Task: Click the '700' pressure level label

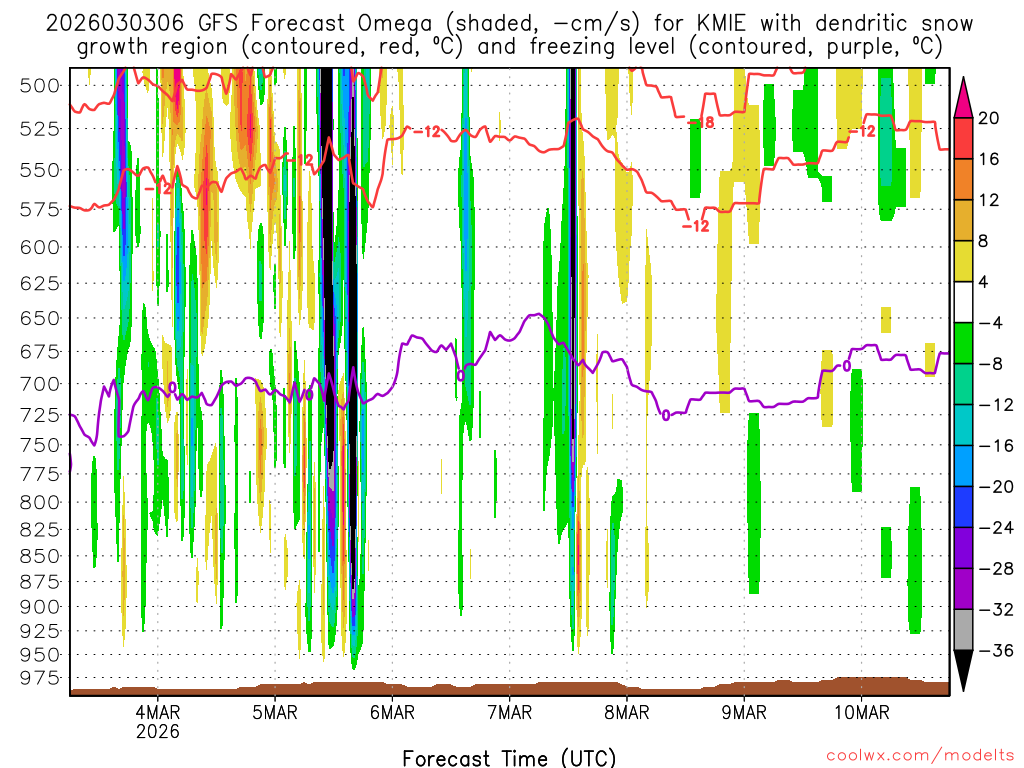Action: point(40,384)
